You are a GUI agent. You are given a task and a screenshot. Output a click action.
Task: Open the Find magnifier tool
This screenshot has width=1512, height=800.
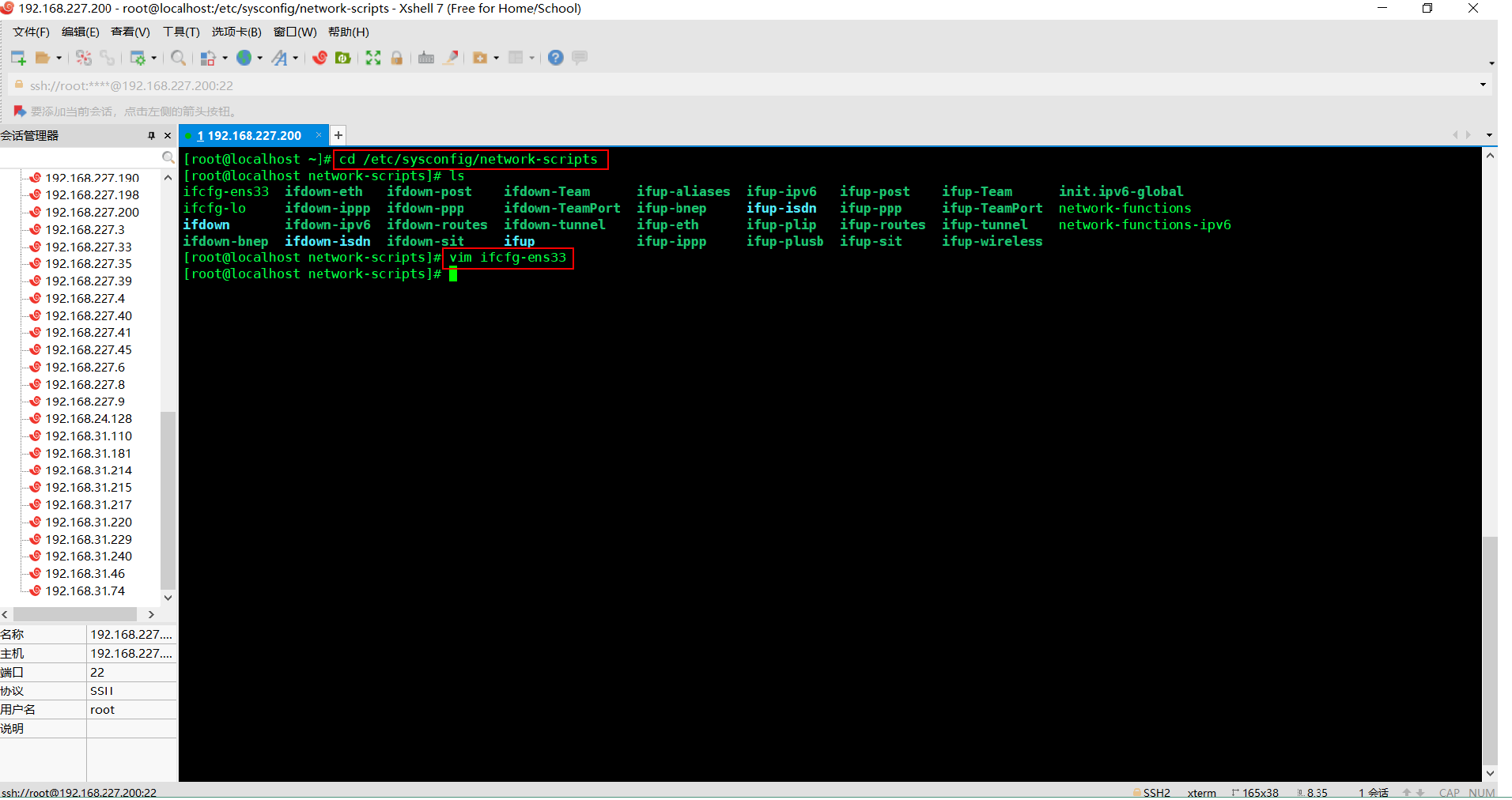point(179,58)
